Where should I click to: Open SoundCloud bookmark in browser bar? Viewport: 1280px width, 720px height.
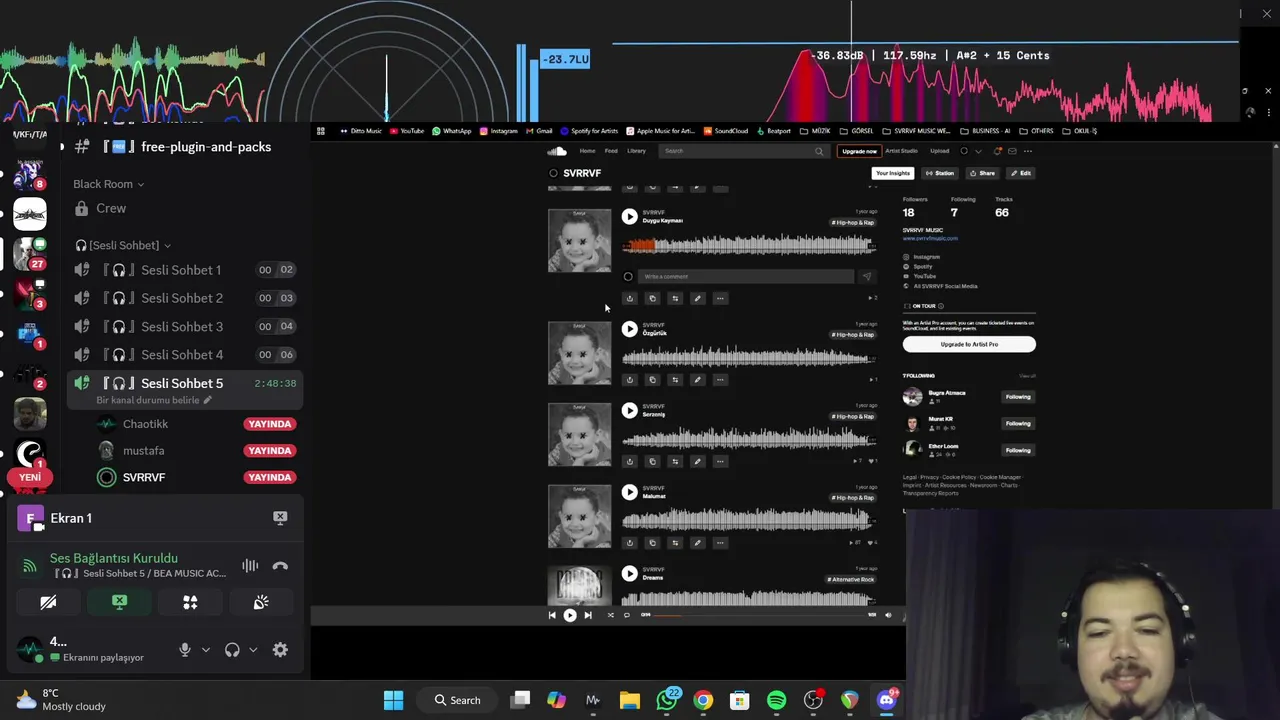(x=726, y=131)
